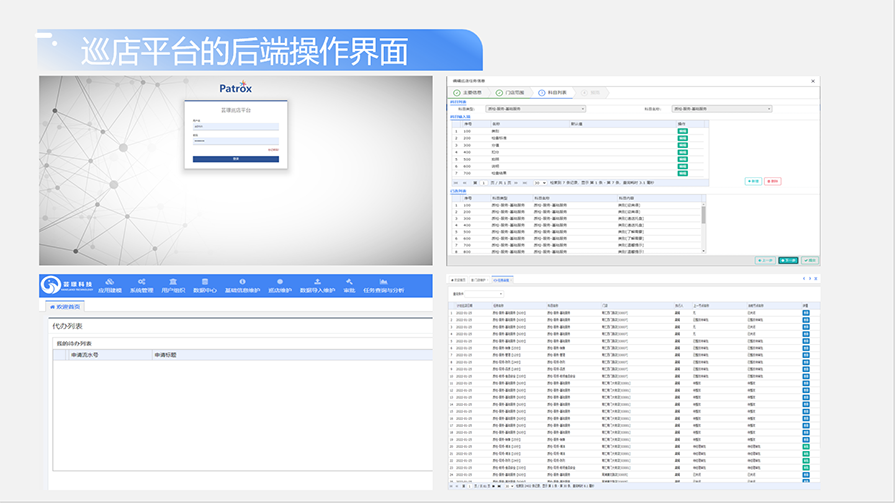Click green detail button in task row 20
The height and width of the screenshot is (503, 895).
806,446
